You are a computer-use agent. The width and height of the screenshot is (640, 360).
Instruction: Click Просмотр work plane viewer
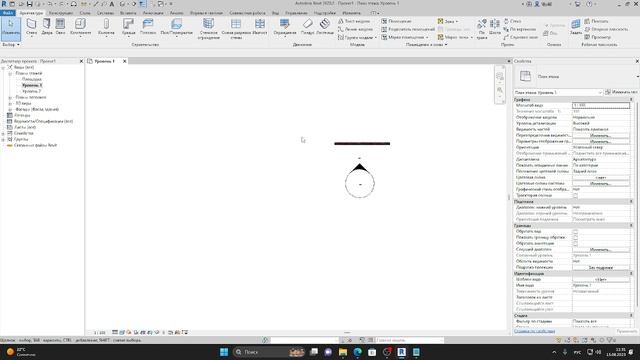(x=598, y=37)
